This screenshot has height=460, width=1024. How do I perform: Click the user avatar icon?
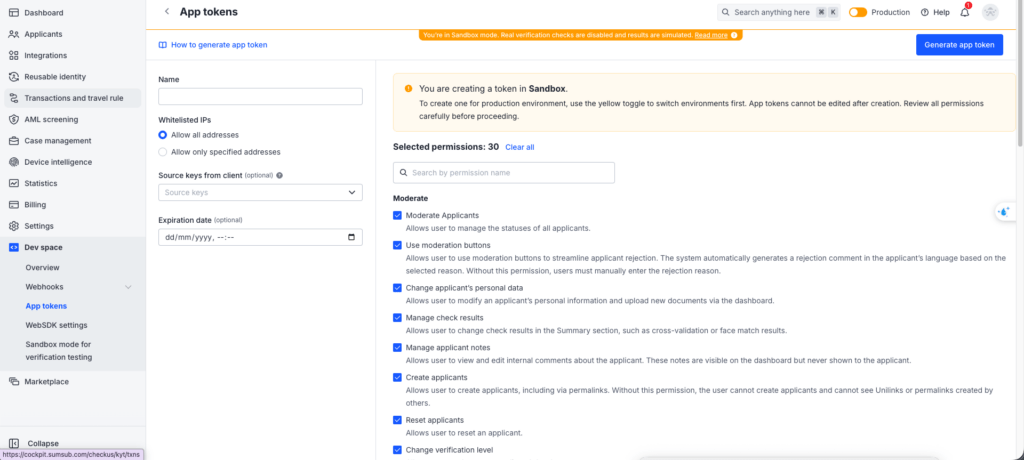coord(990,12)
